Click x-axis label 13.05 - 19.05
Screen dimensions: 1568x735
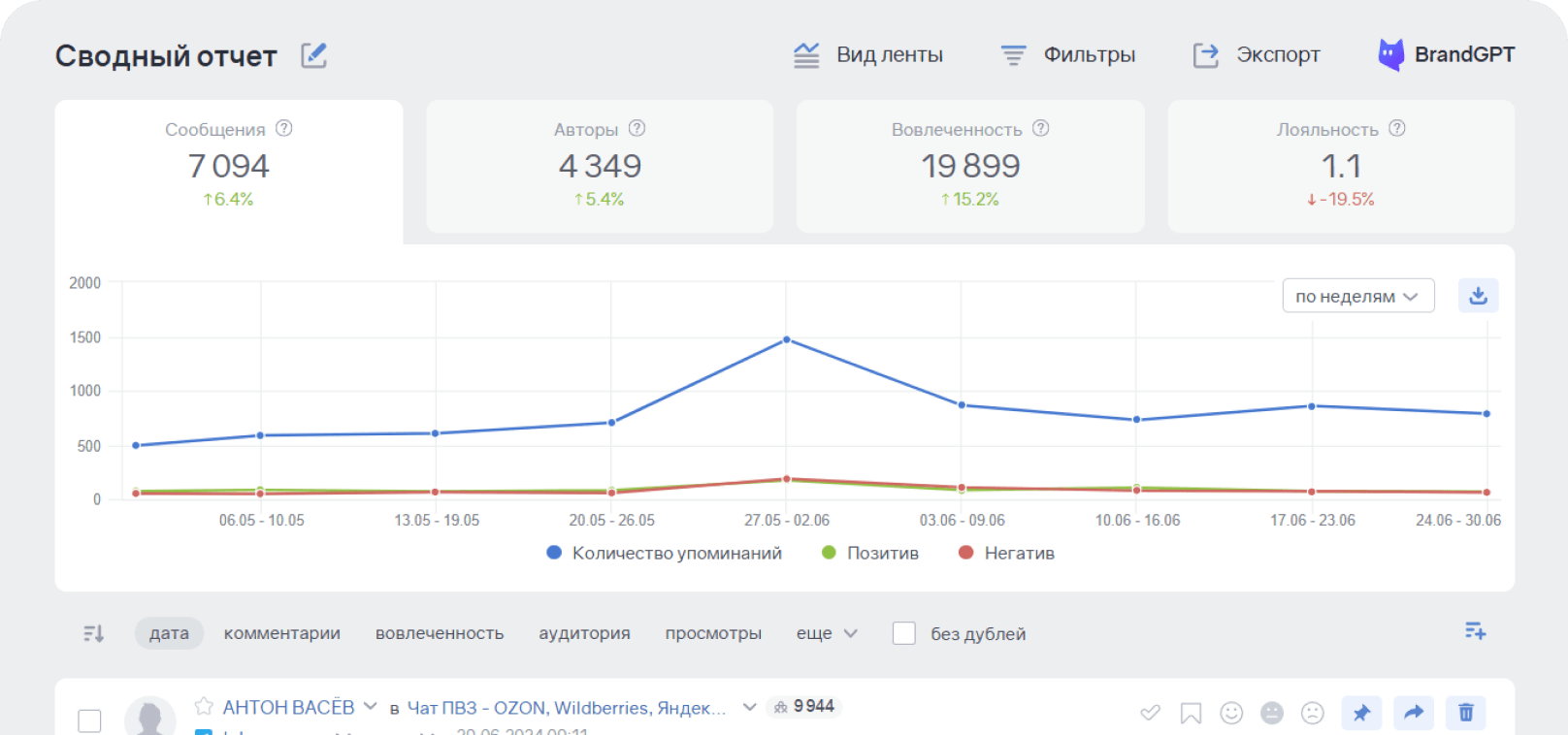pos(437,521)
